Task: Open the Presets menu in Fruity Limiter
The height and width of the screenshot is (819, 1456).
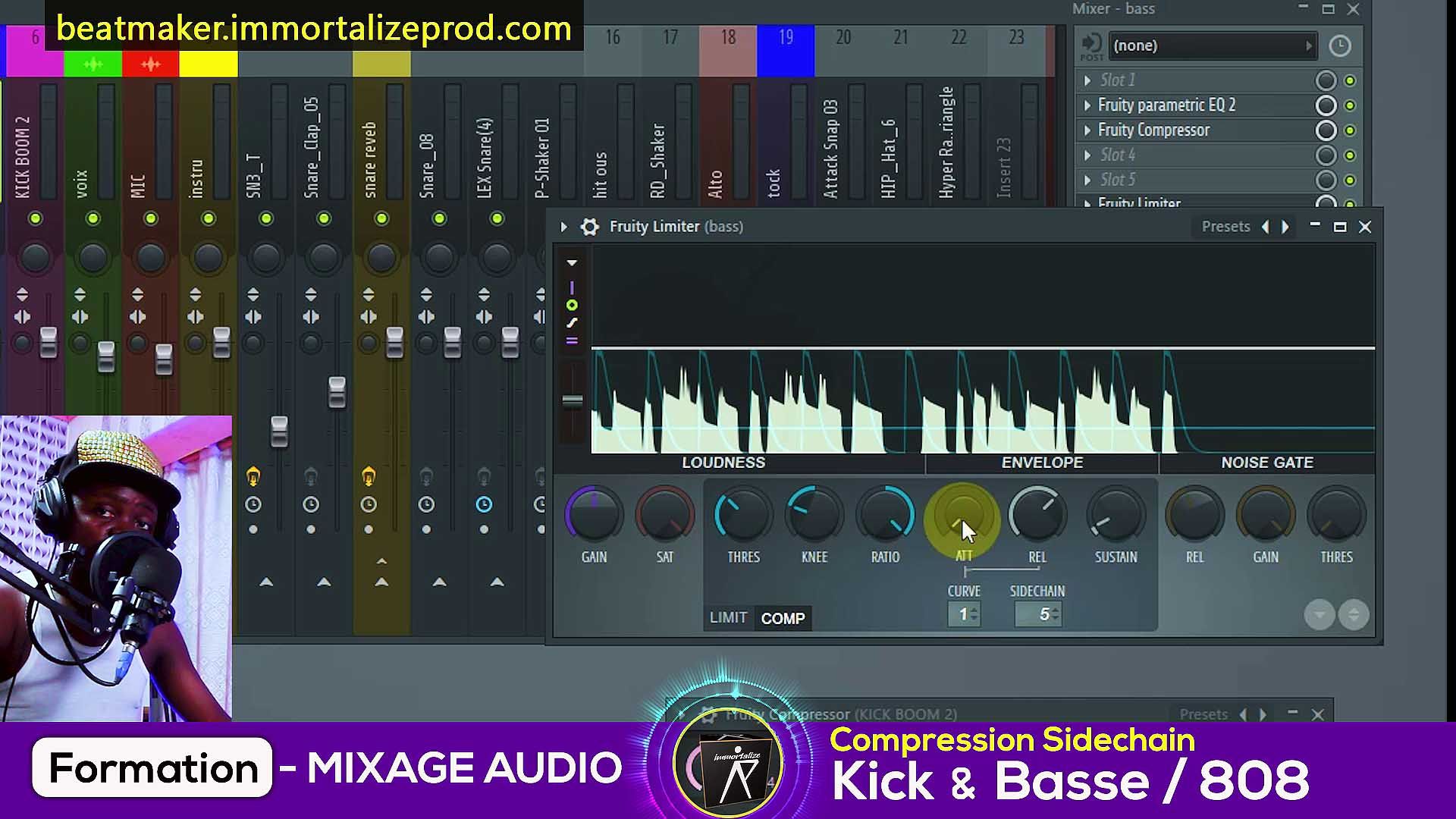Action: click(1225, 227)
